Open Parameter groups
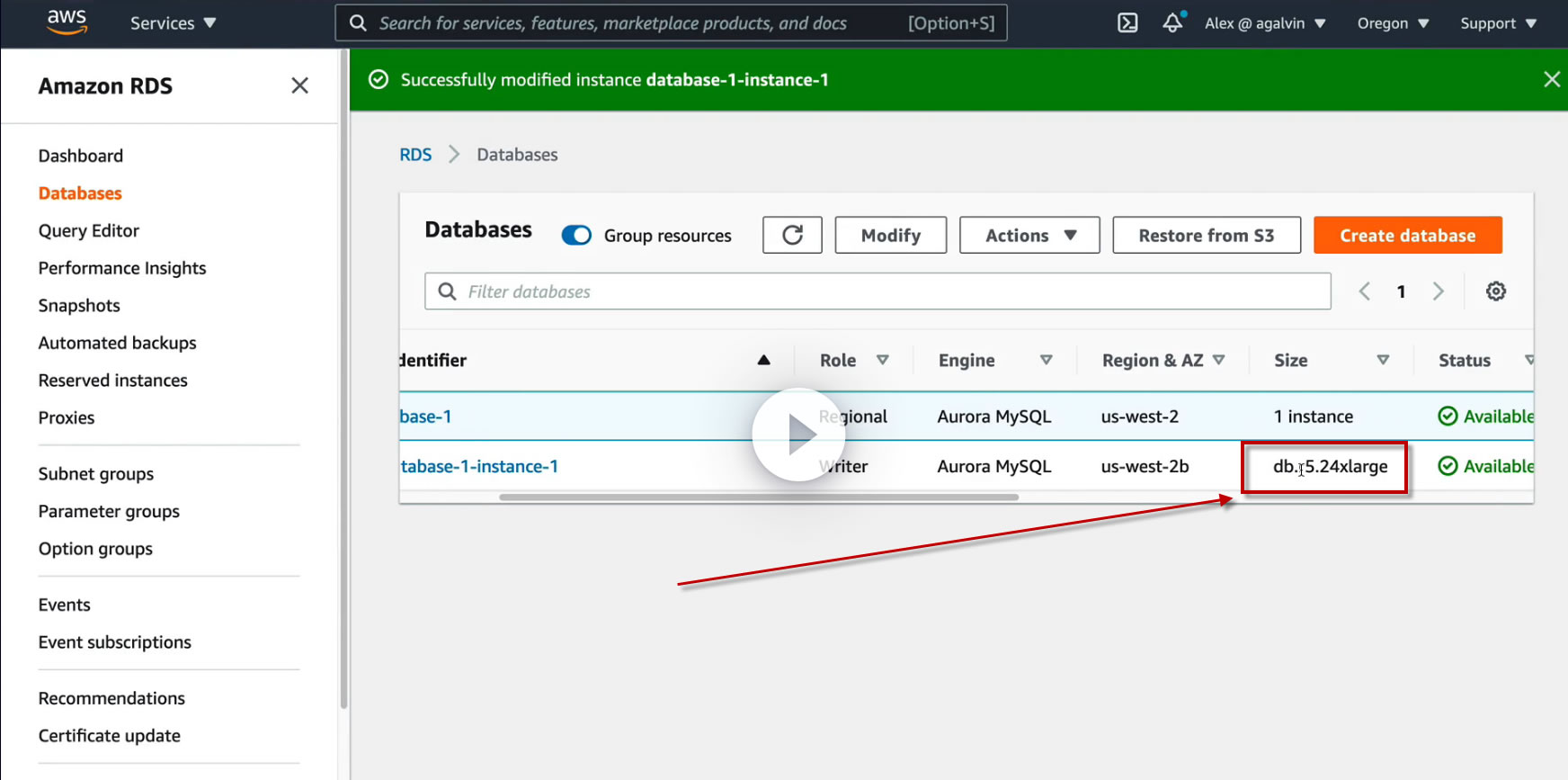 pos(109,512)
